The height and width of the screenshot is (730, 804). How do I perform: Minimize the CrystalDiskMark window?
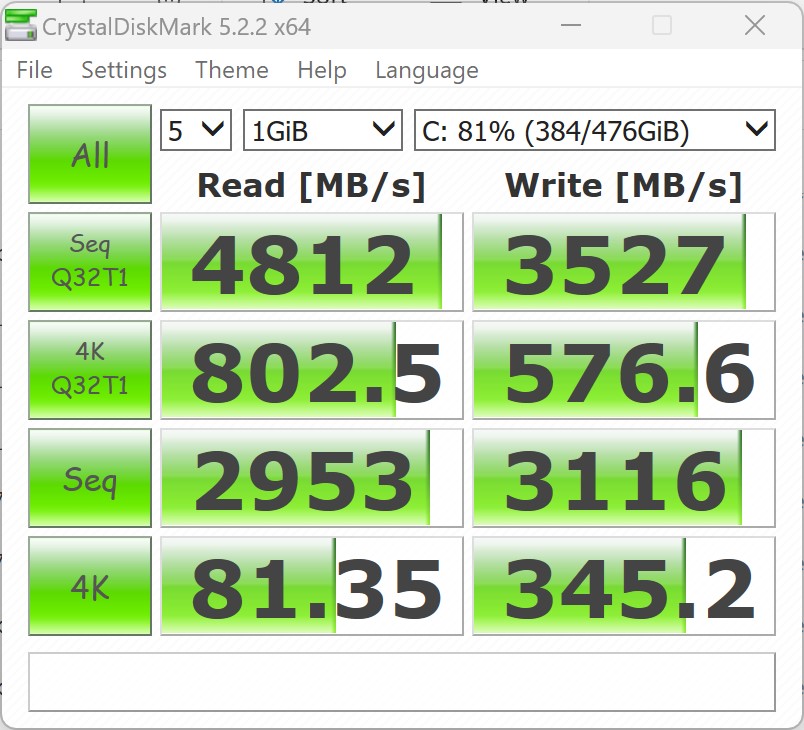[x=571, y=25]
